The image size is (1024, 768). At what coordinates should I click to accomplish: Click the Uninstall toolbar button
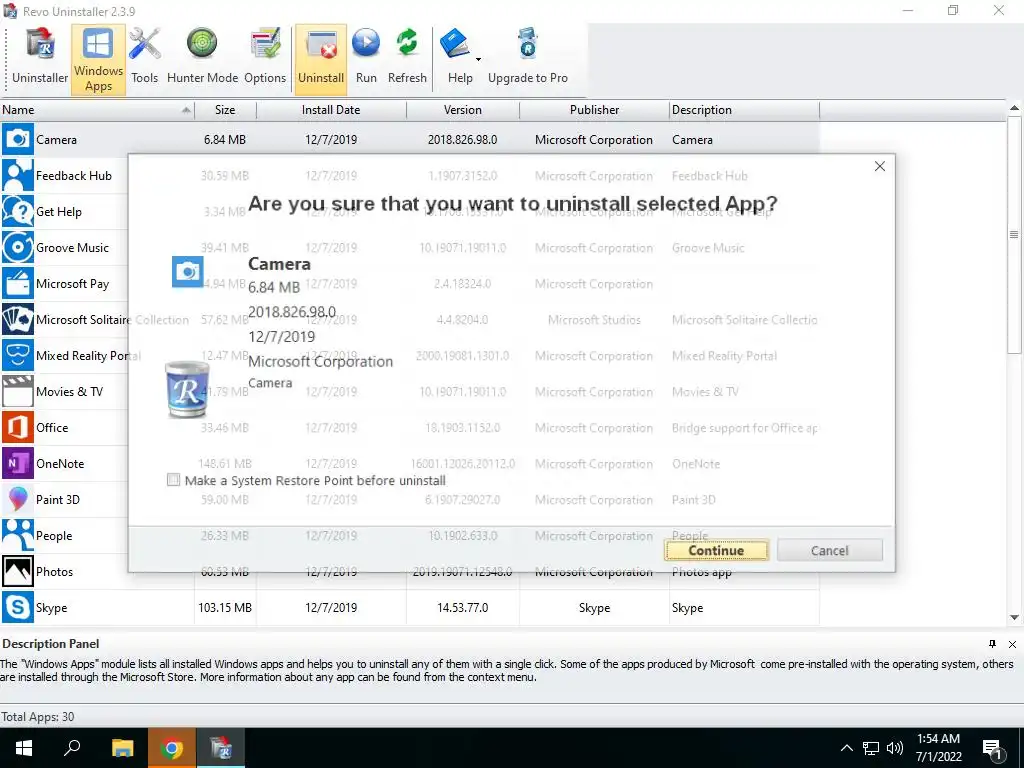321,59
